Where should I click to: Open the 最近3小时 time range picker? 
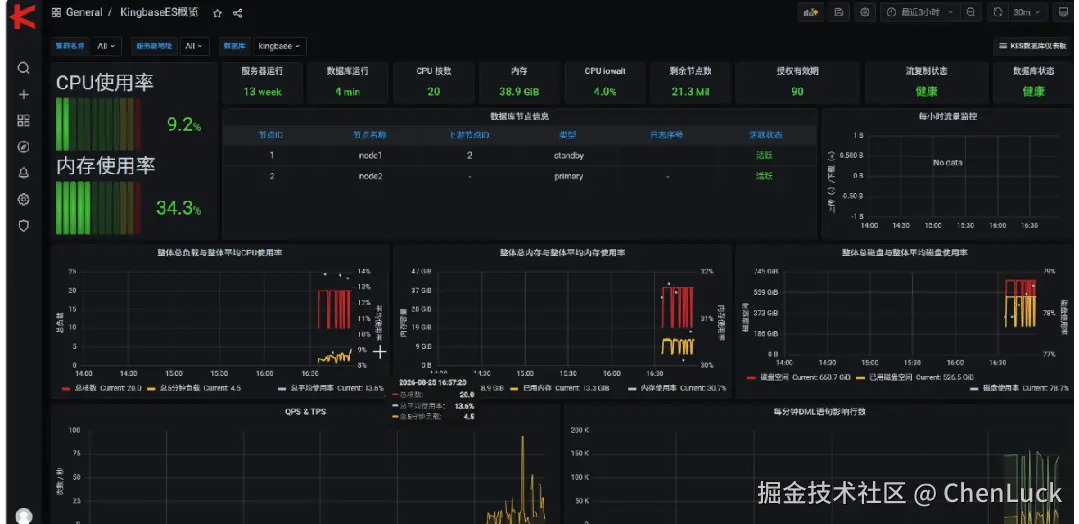(x=921, y=12)
